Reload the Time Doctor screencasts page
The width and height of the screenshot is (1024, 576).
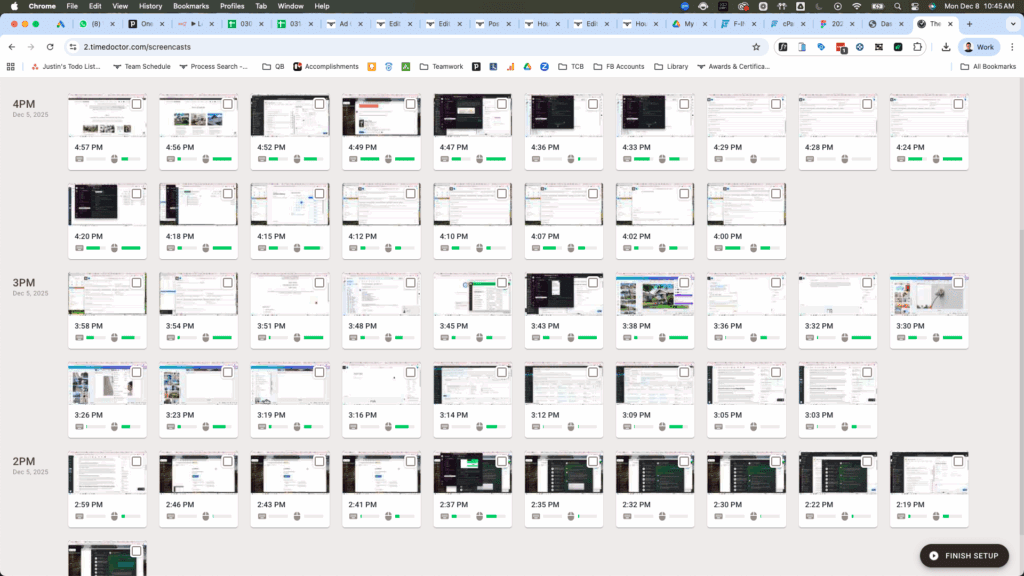click(50, 47)
